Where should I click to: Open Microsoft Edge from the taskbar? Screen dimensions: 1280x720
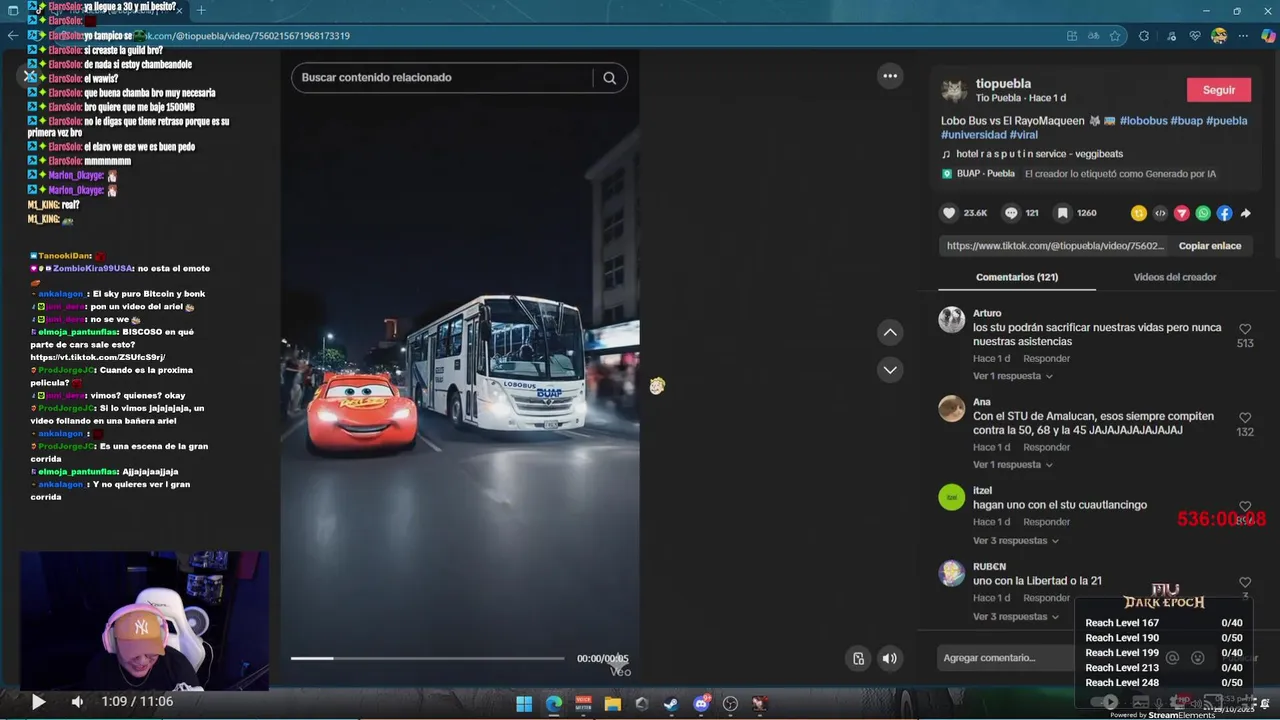tap(554, 704)
